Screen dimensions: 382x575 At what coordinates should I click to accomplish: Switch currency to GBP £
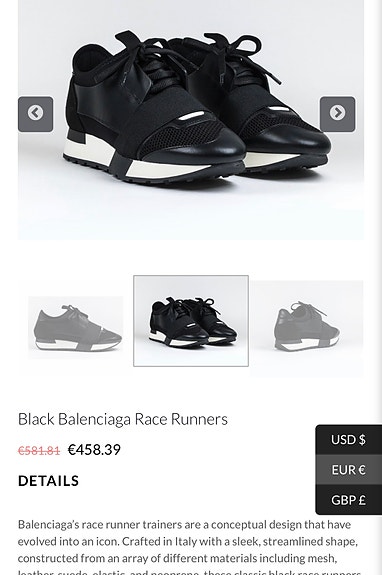click(348, 500)
